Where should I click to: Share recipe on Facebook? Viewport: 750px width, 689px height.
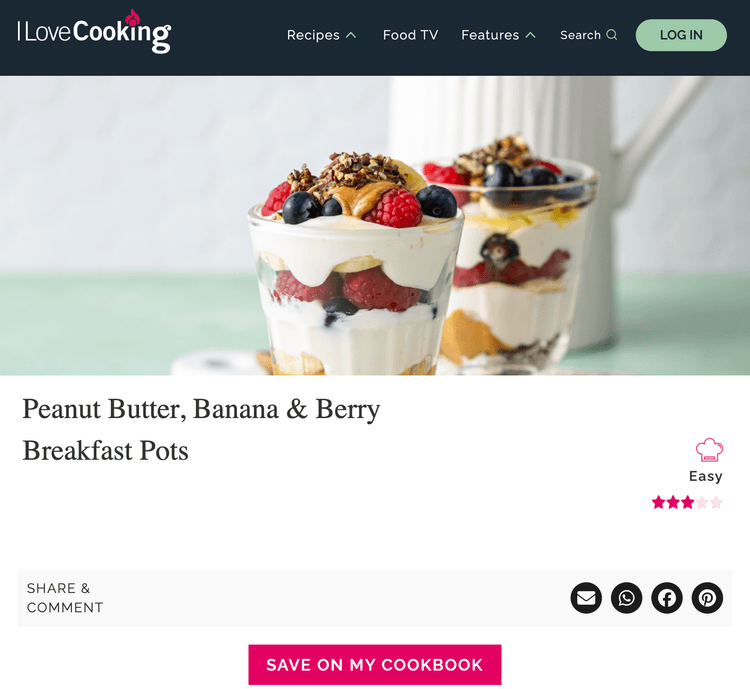pos(667,598)
